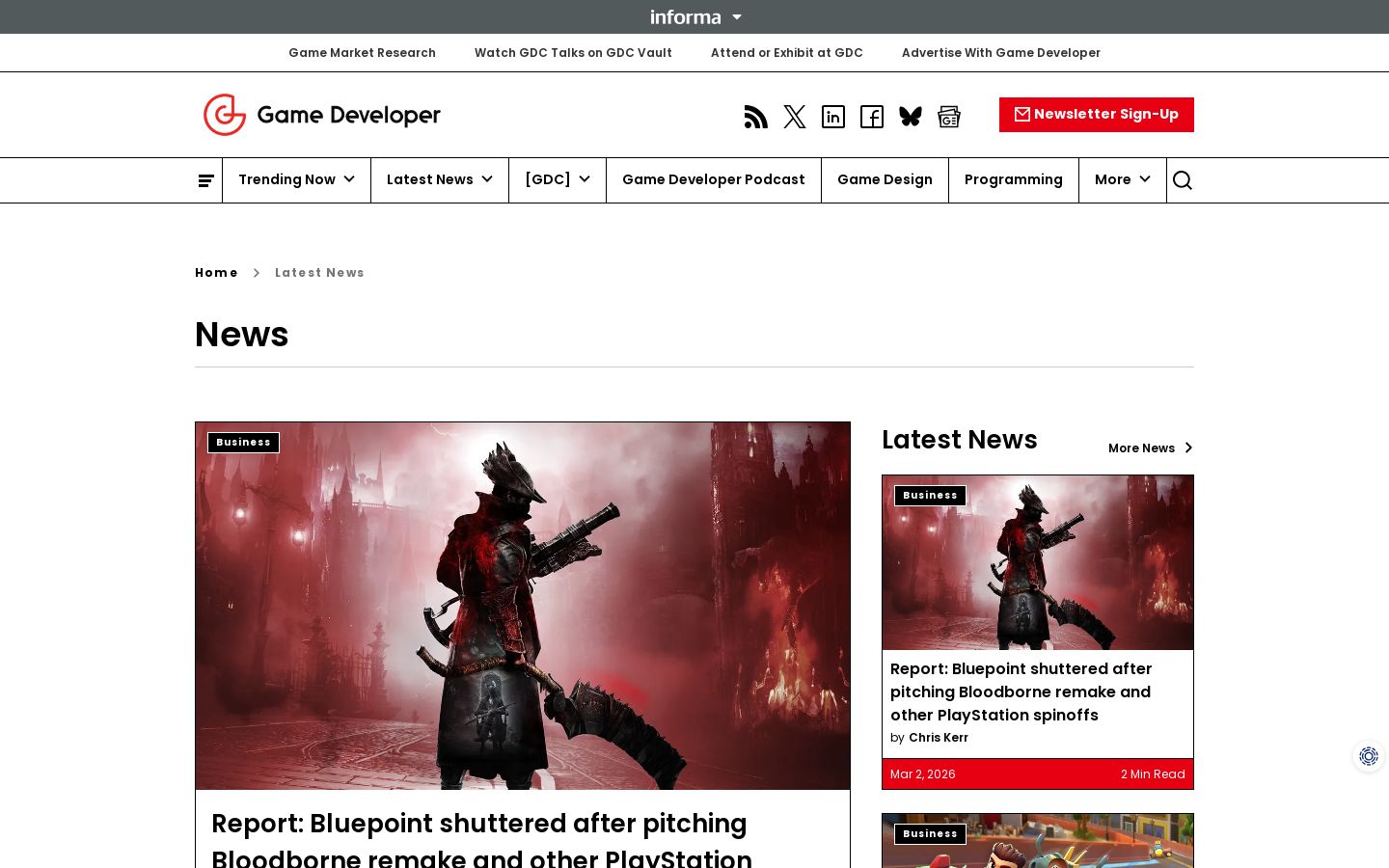The height and width of the screenshot is (868, 1389).
Task: Expand the Latest News nav dropdown
Action: (x=440, y=179)
